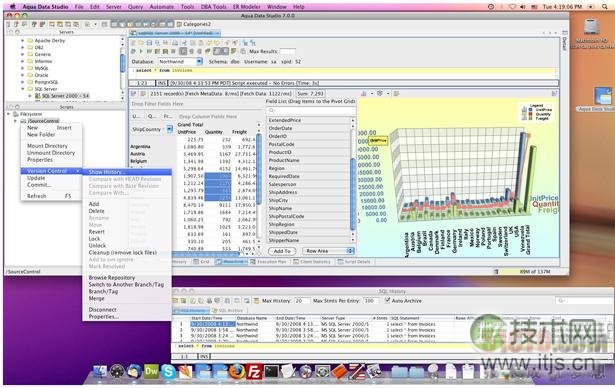Click the field list vertical scrollbar
Viewport: 615px width, 388px height.
pos(353,180)
